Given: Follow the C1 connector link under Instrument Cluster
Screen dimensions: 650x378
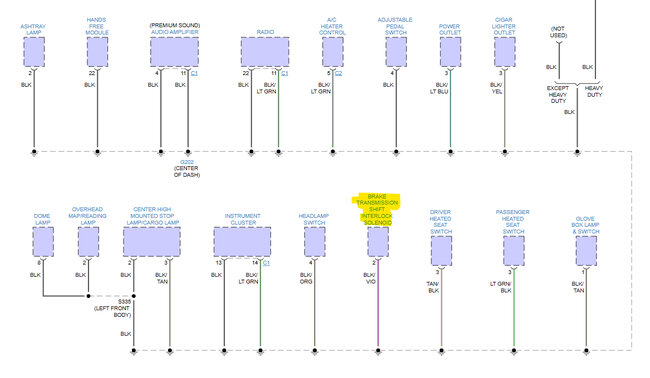Looking at the screenshot, I should 266,263.
